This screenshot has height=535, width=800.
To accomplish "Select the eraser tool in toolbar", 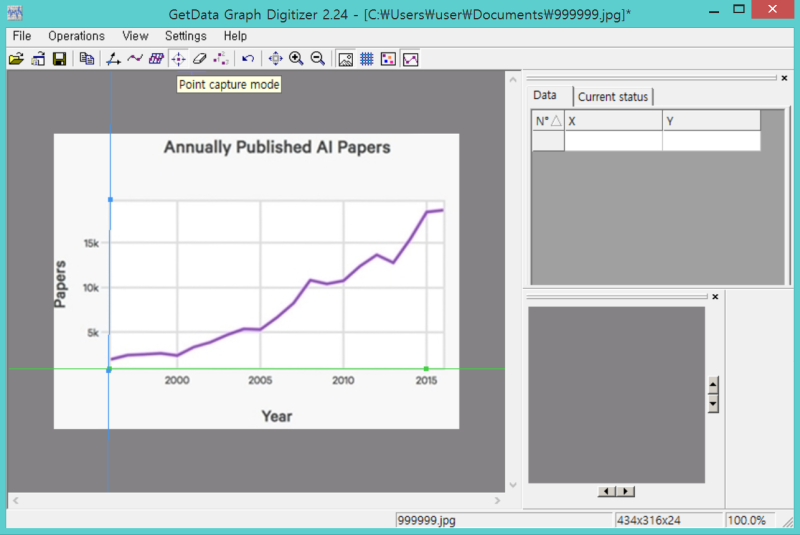I will (x=199, y=59).
